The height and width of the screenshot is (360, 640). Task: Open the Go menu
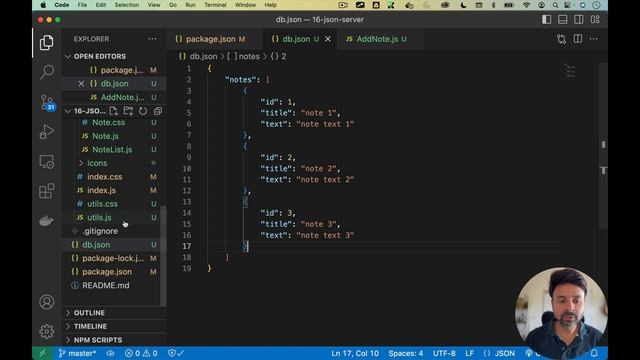pyautogui.click(x=173, y=5)
